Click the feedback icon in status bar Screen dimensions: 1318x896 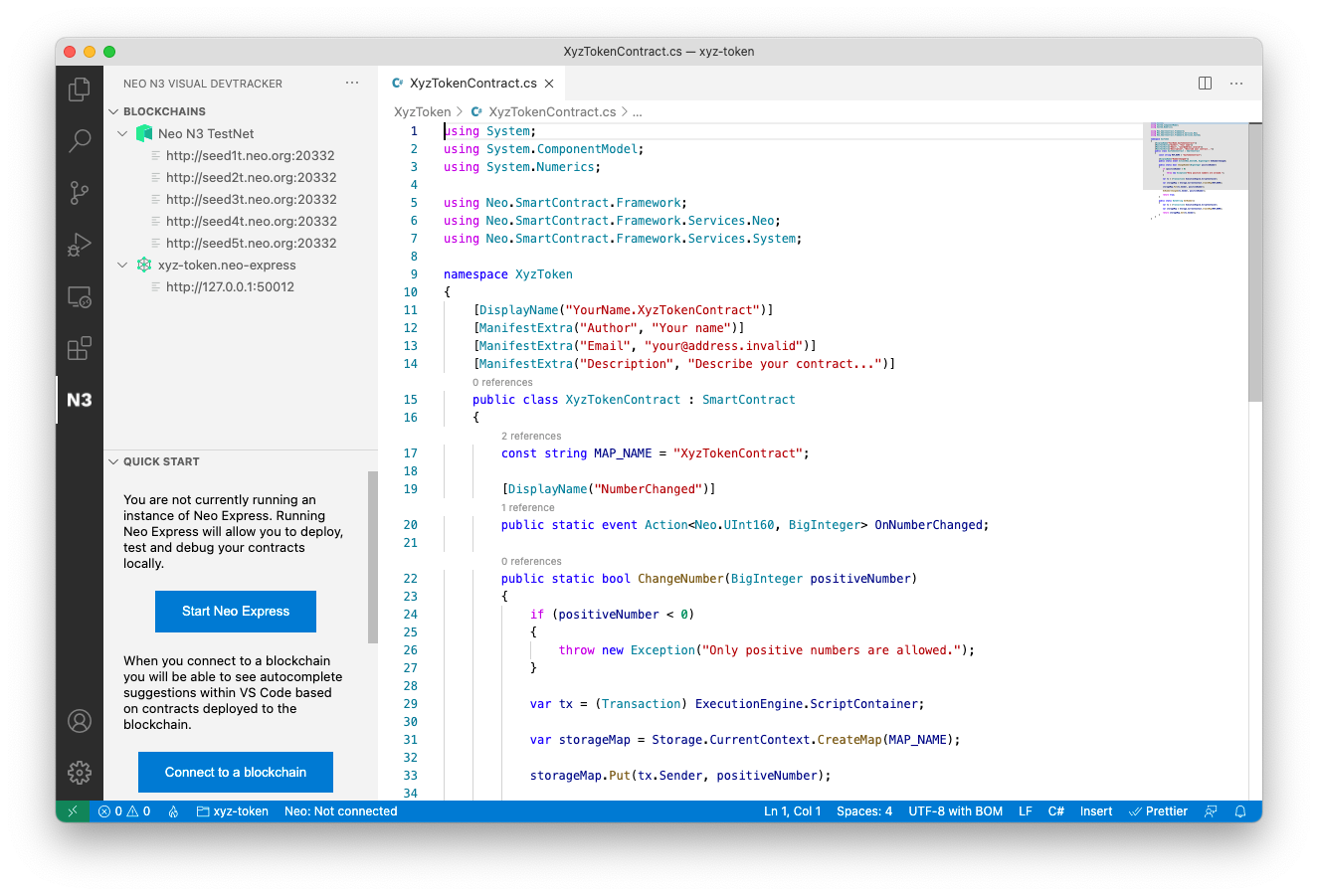[x=1211, y=811]
